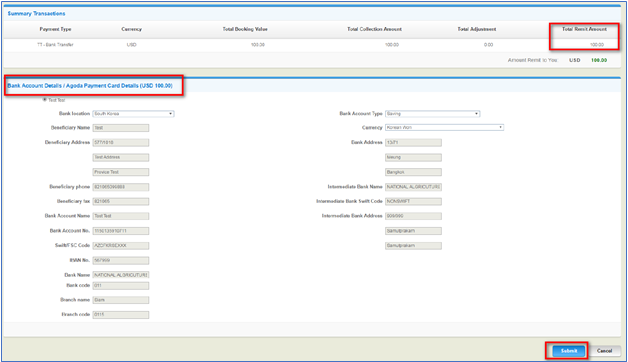The image size is (628, 362).
Task: Click the Total Collection Amount column header
Action: coord(374,29)
